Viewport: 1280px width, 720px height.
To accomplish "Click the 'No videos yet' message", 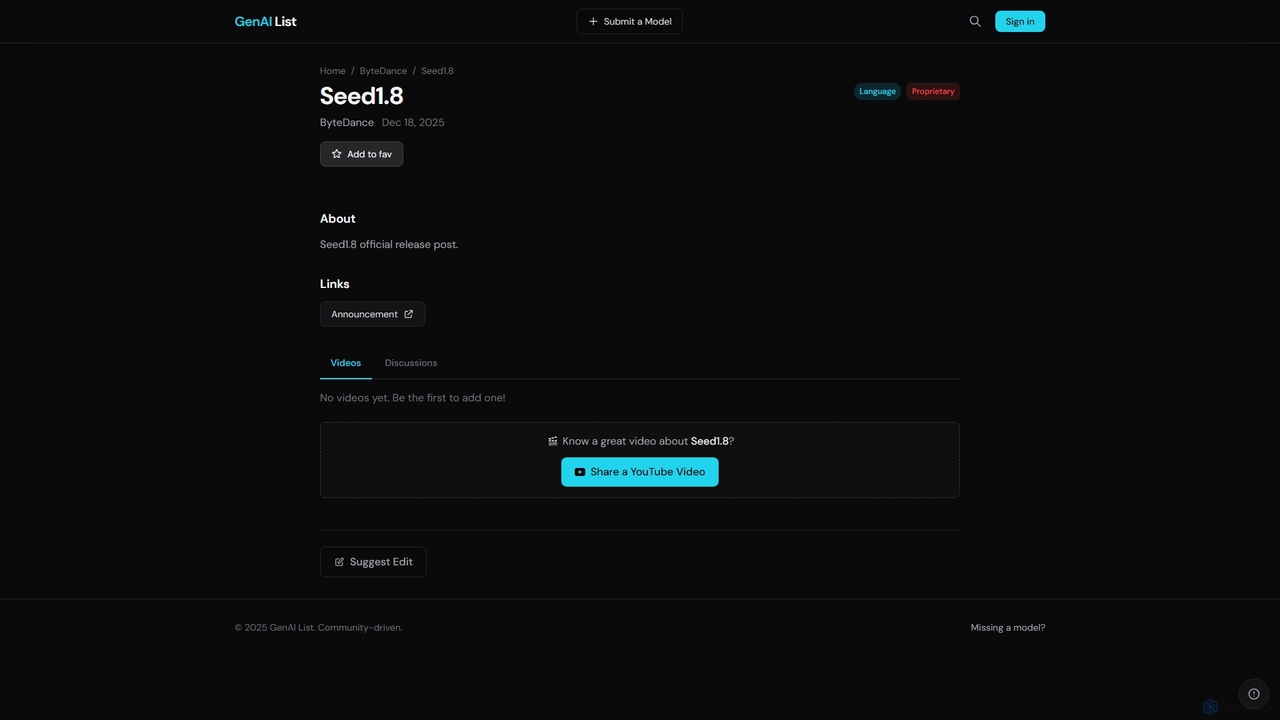I will (x=412, y=398).
